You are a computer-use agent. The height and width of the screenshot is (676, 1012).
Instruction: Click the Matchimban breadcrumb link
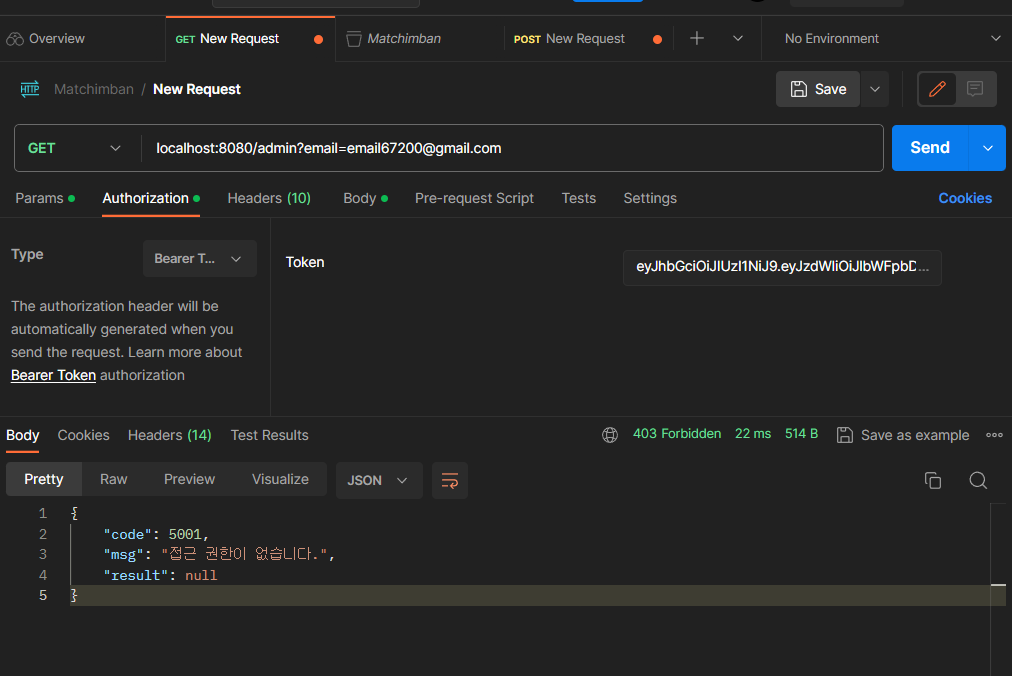pos(94,89)
